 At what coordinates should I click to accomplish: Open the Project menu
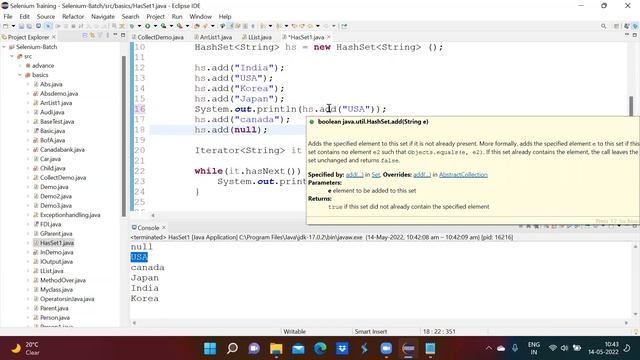tap(155, 17)
